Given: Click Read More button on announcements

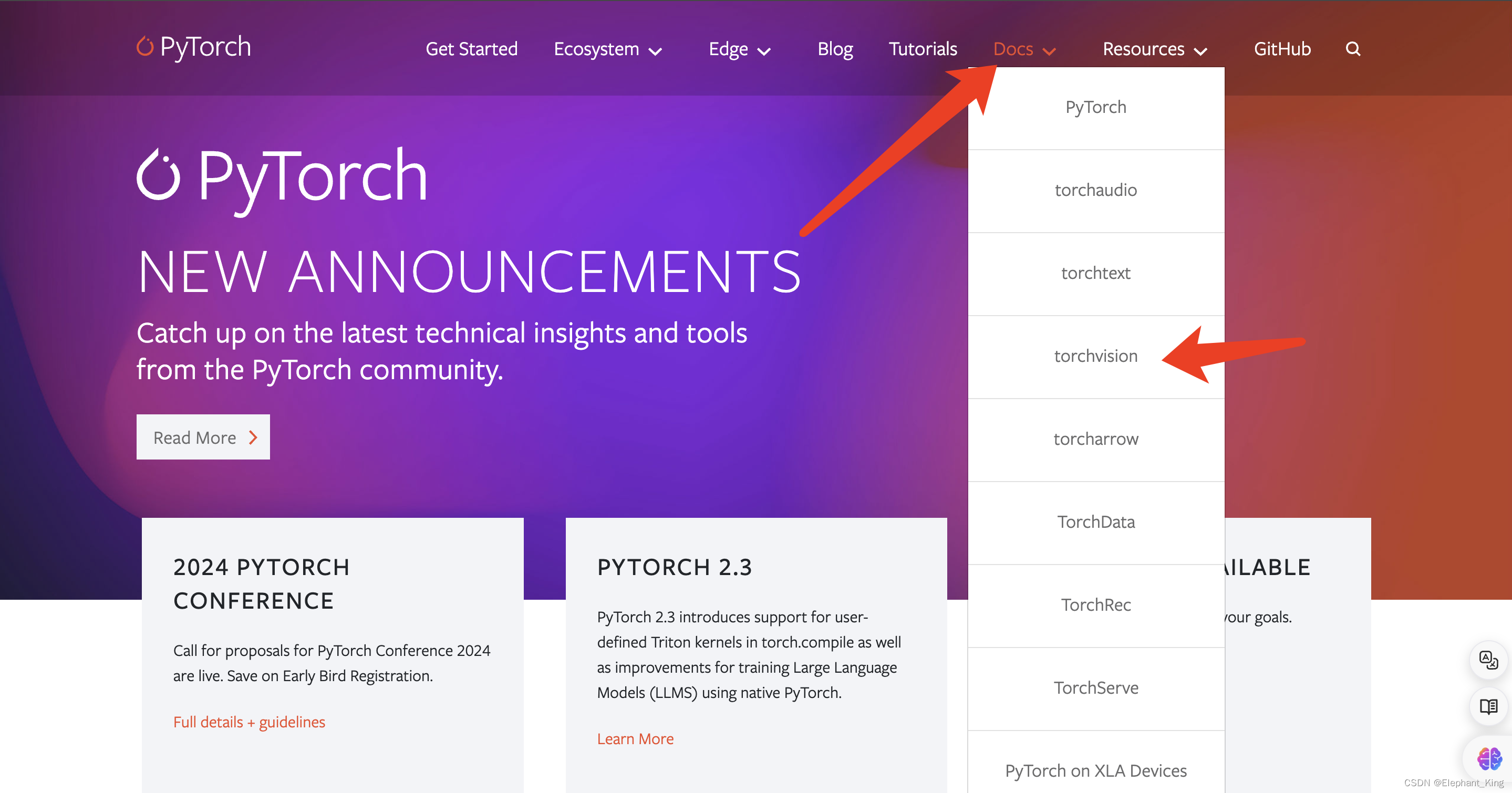Looking at the screenshot, I should coord(204,437).
